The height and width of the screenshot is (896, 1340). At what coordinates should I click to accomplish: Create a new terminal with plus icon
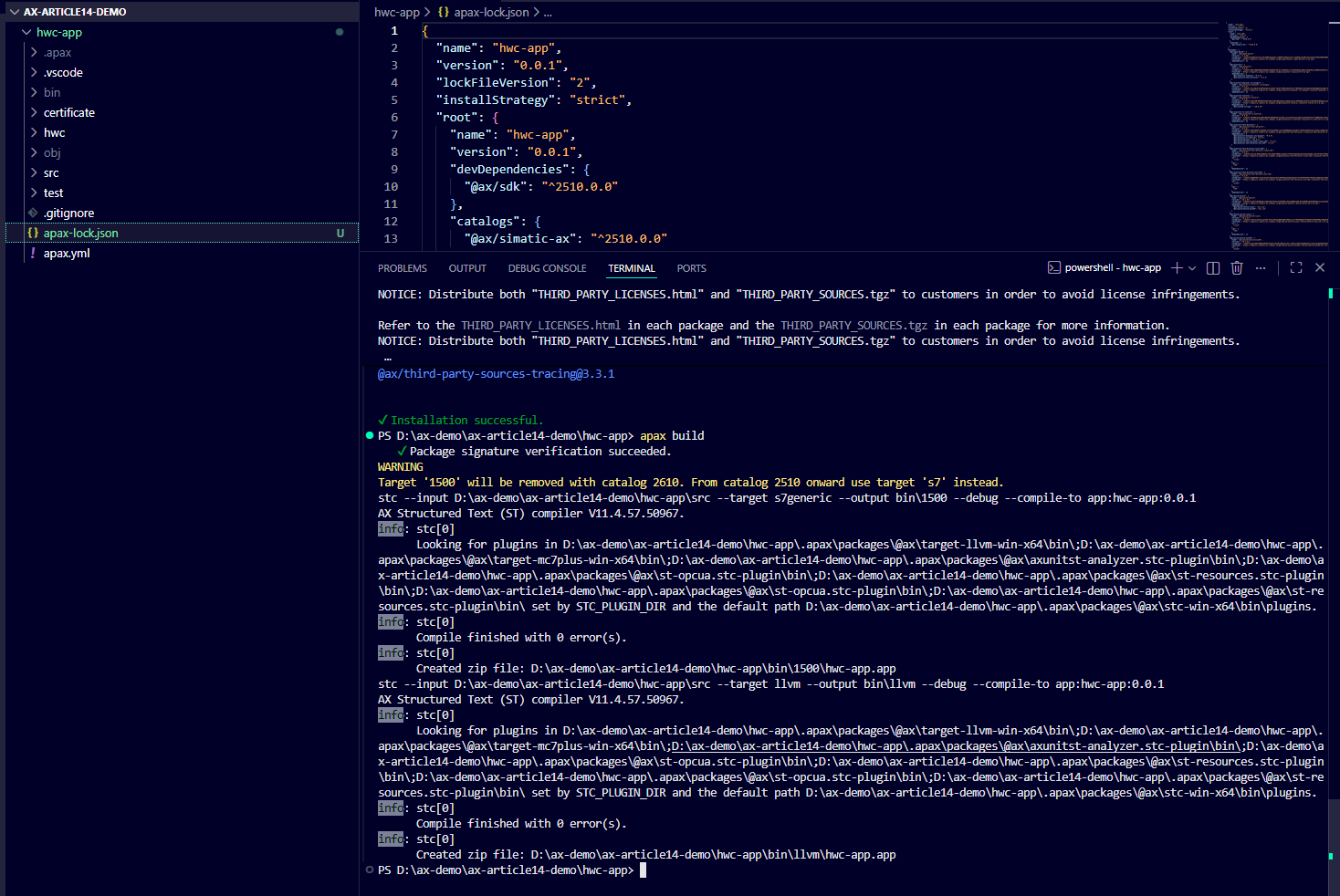pyautogui.click(x=1177, y=267)
